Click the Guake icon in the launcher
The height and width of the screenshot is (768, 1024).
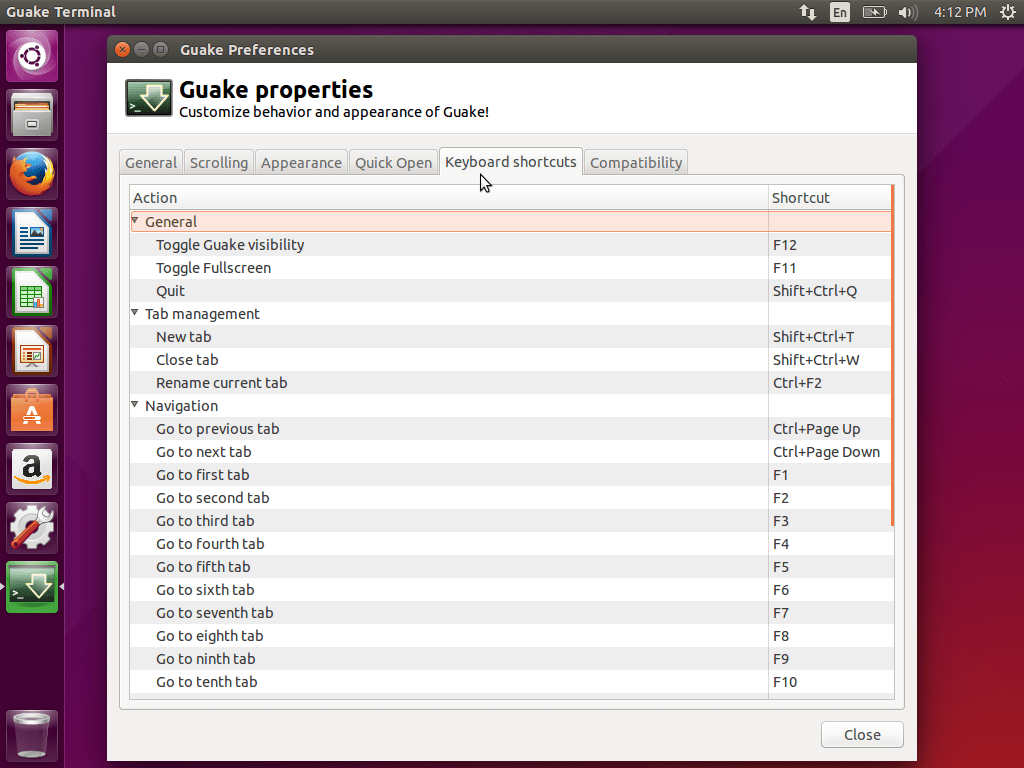coord(31,587)
